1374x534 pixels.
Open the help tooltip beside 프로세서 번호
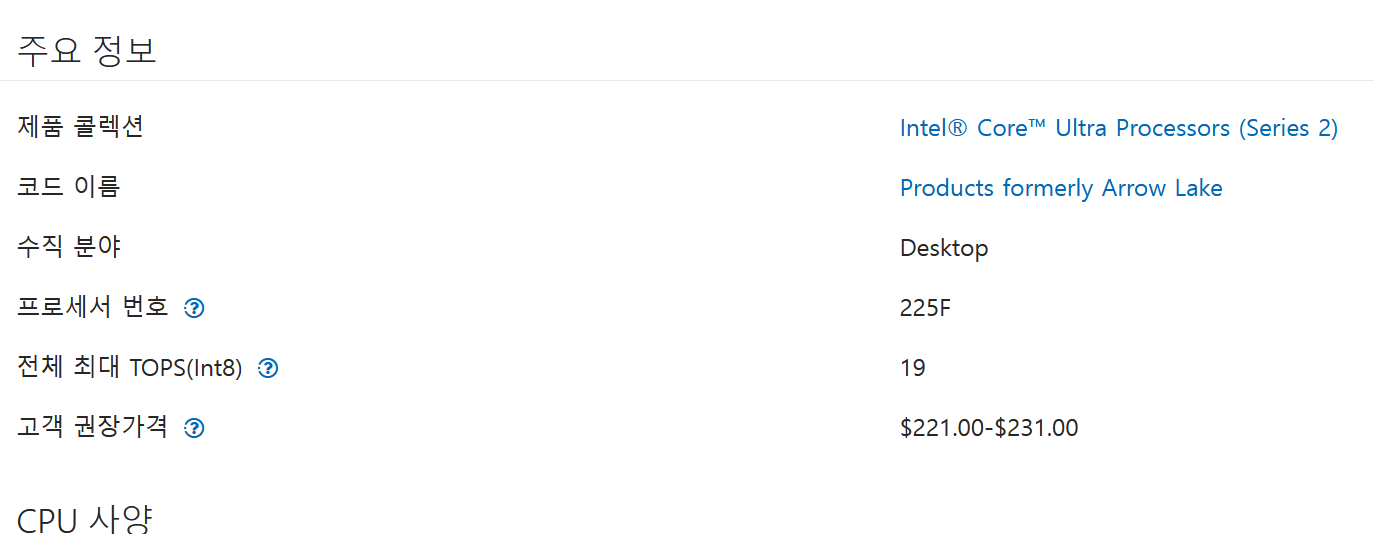195,308
